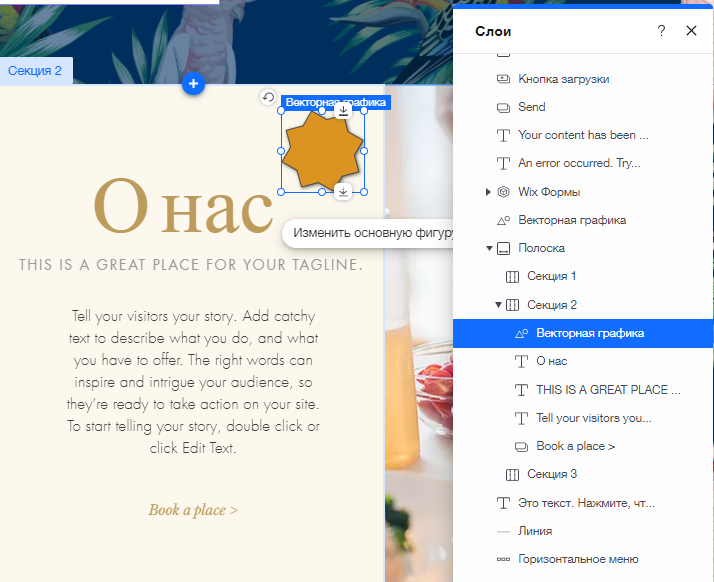Click the Кнопка загрузки layer icon
Viewport: 714px width, 582px height.
pyautogui.click(x=503, y=79)
